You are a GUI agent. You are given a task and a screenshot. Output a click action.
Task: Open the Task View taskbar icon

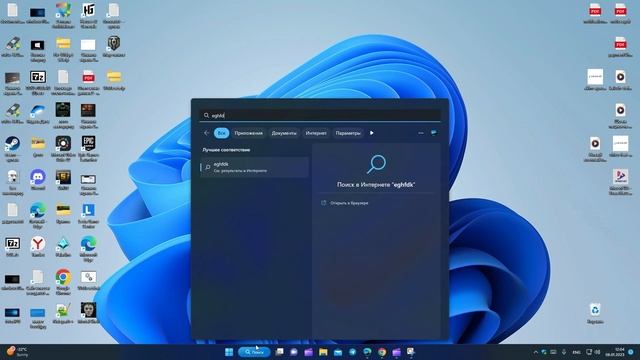280,352
